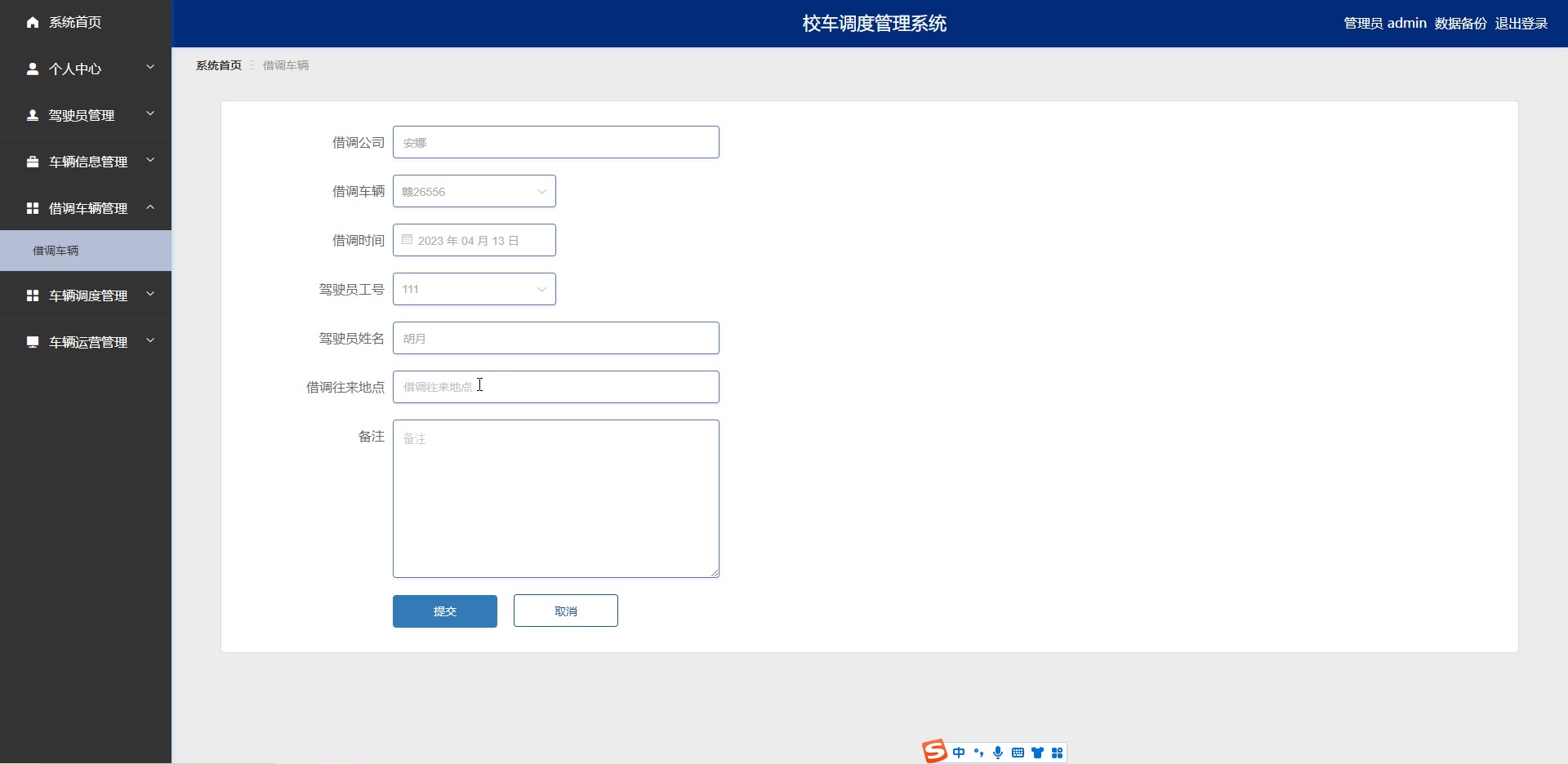
Task: Click 退出登录 to log out
Action: click(1521, 24)
